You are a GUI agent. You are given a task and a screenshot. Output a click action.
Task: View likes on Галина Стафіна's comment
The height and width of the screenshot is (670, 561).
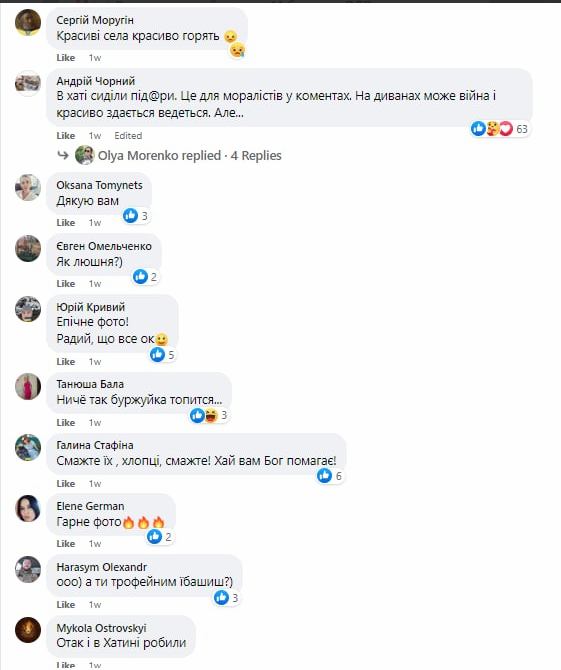(330, 476)
